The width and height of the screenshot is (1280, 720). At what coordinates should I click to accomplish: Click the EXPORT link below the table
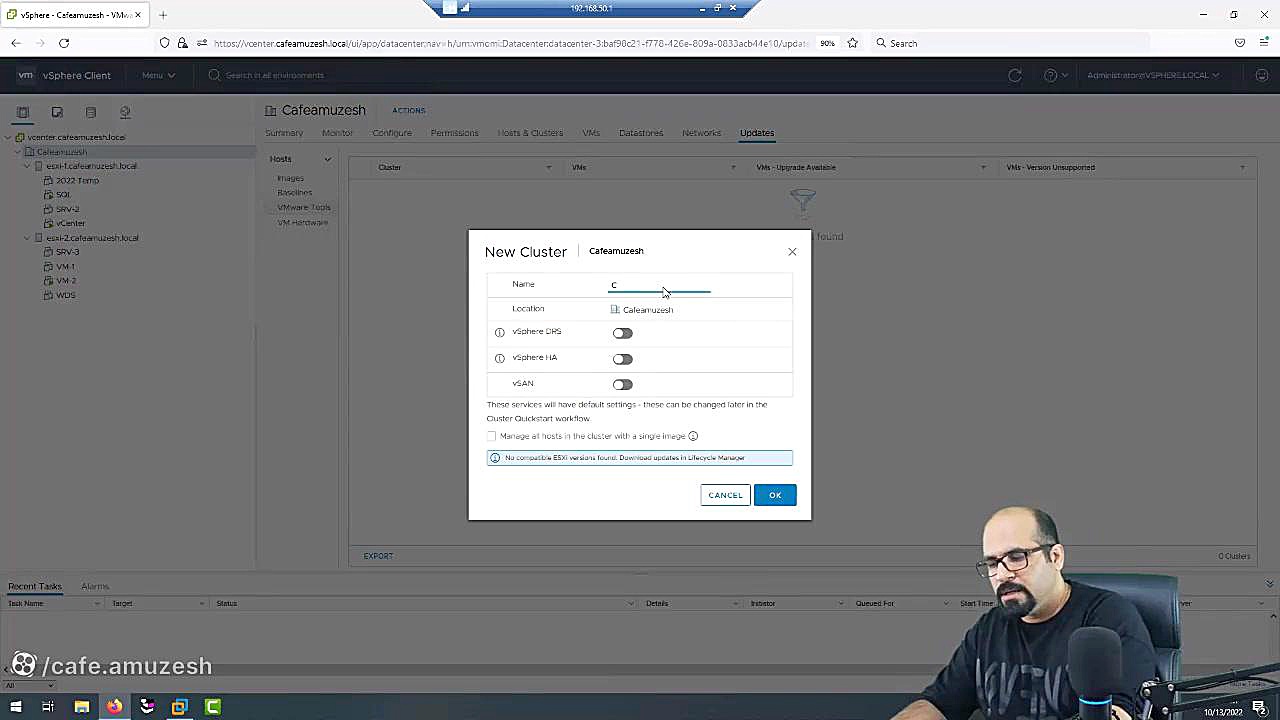click(378, 556)
